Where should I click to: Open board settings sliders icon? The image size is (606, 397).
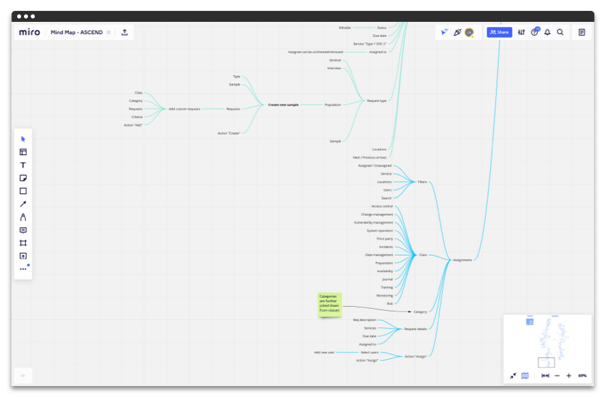[x=521, y=32]
